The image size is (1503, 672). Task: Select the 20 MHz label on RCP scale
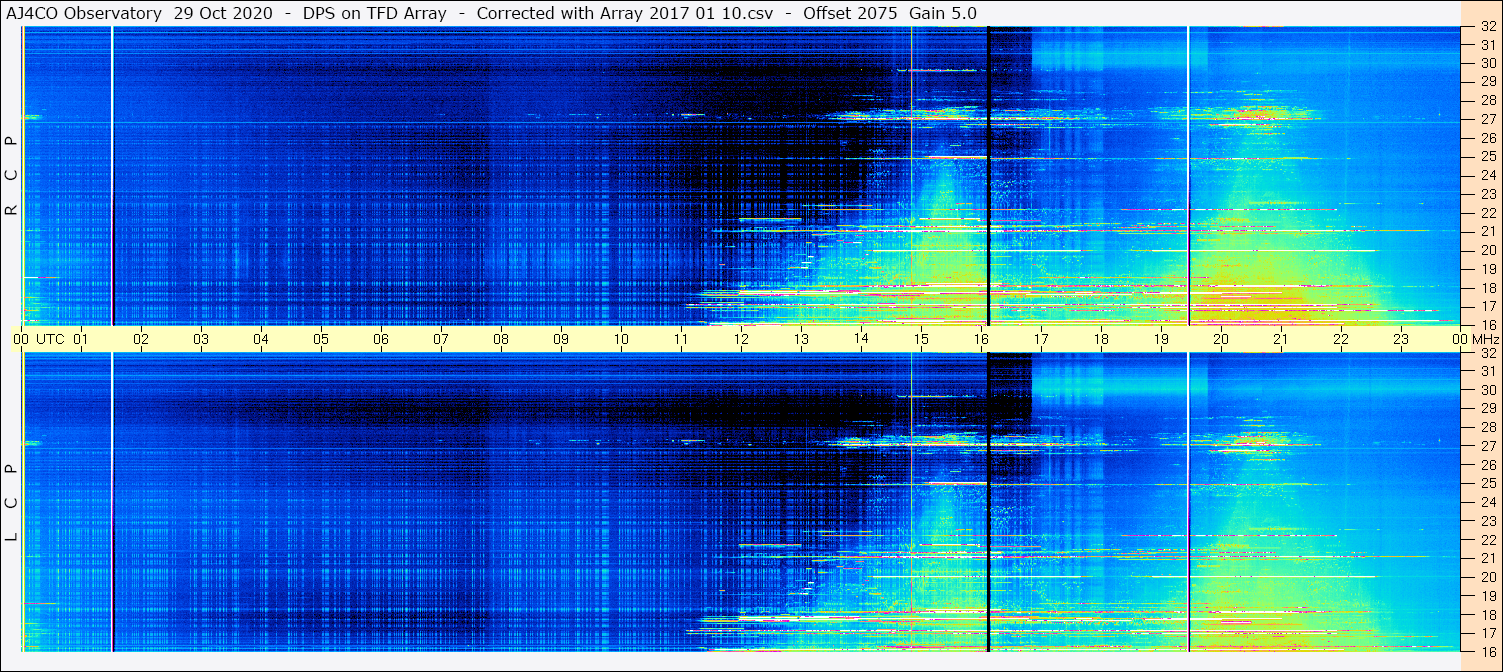(1487, 250)
